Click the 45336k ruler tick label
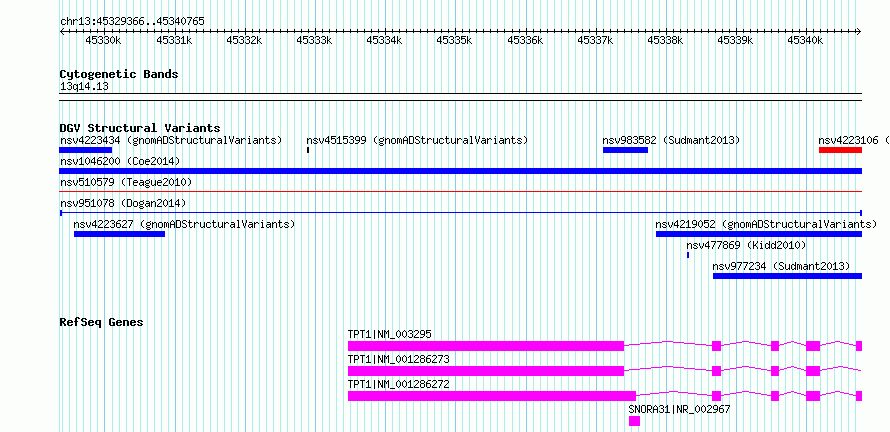The height and width of the screenshot is (432, 890). (x=525, y=40)
